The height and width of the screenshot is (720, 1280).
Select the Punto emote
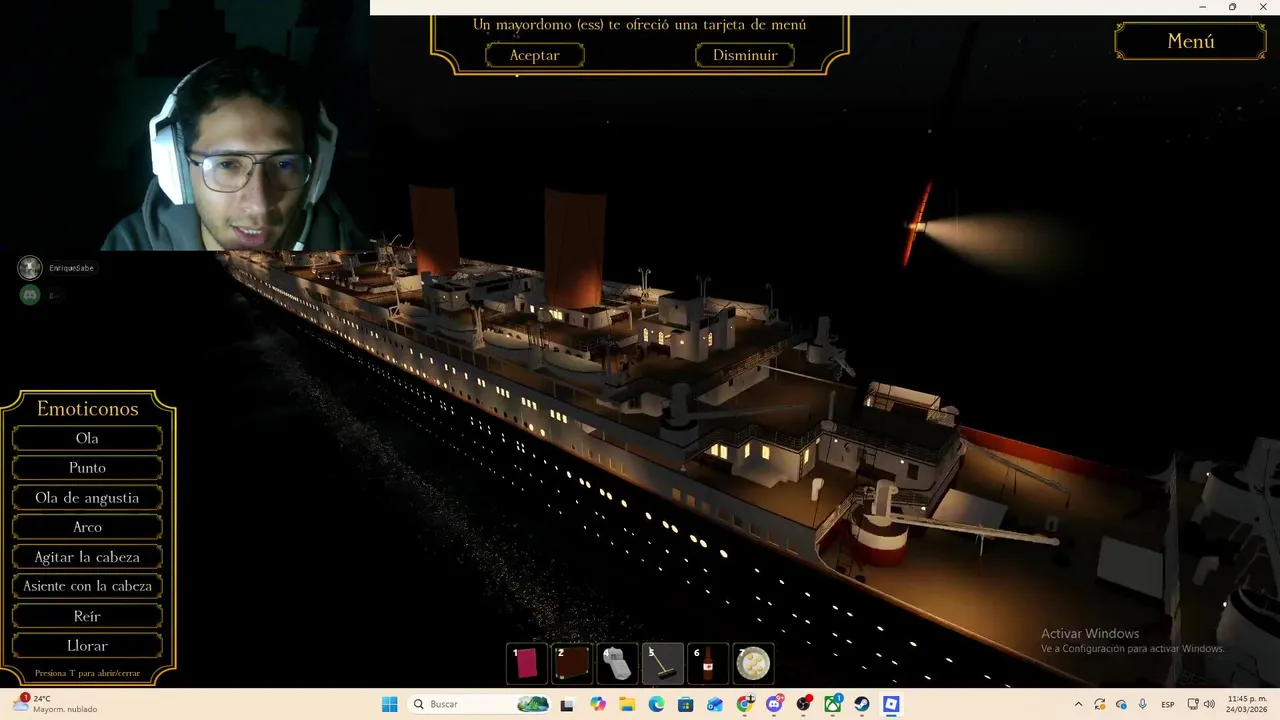pyautogui.click(x=87, y=468)
